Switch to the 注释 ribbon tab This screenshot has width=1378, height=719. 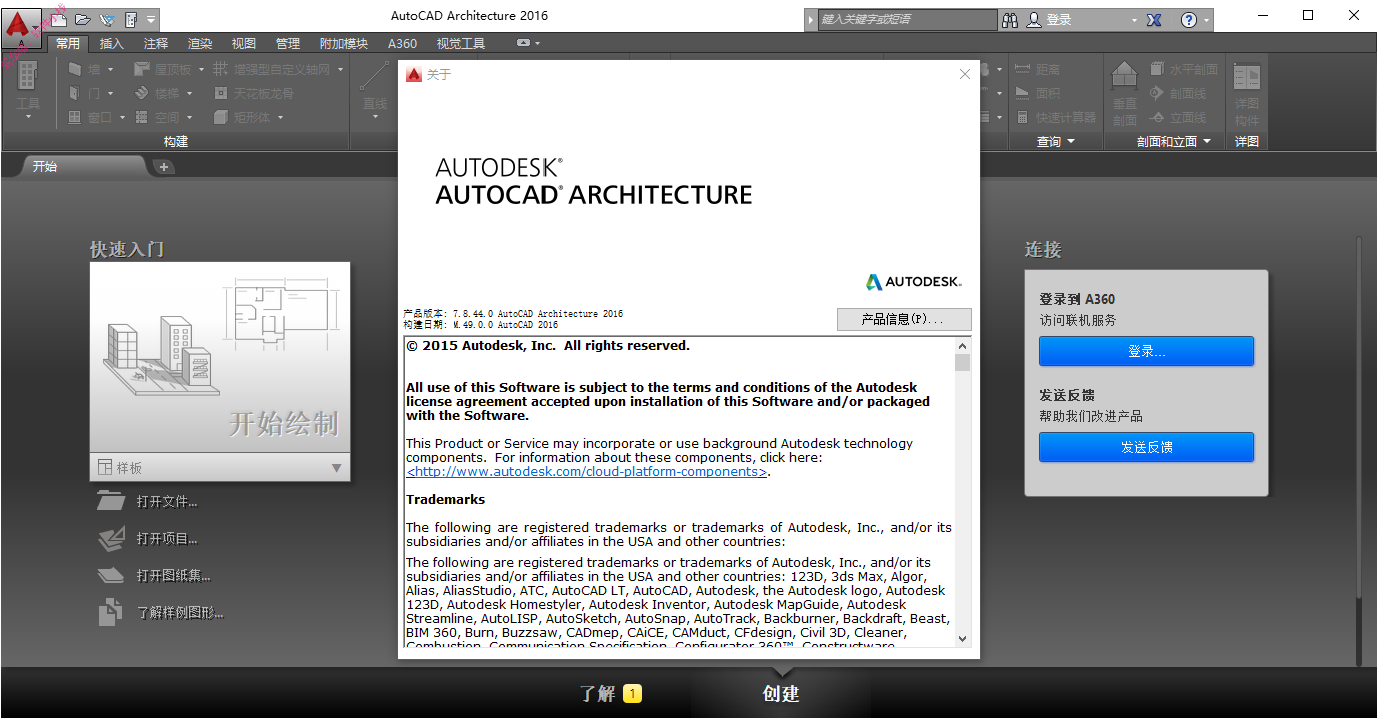(156, 43)
